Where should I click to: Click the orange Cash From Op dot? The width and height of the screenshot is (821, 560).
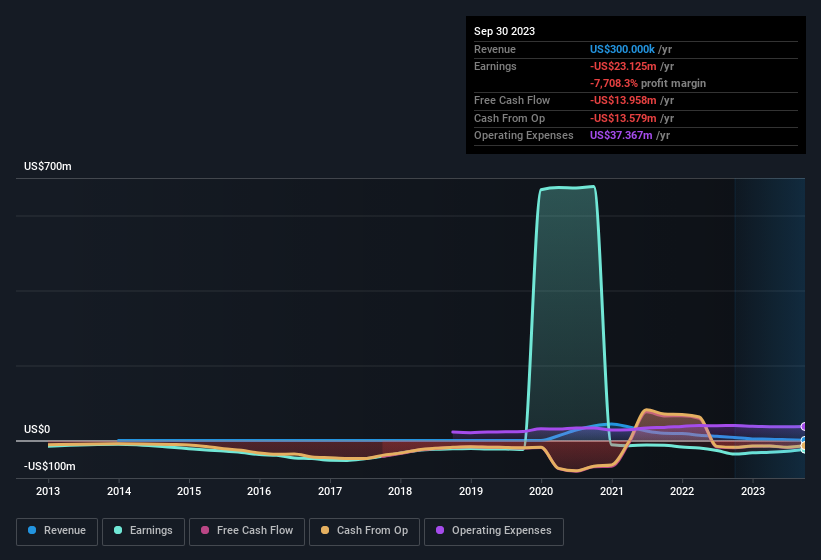point(325,530)
